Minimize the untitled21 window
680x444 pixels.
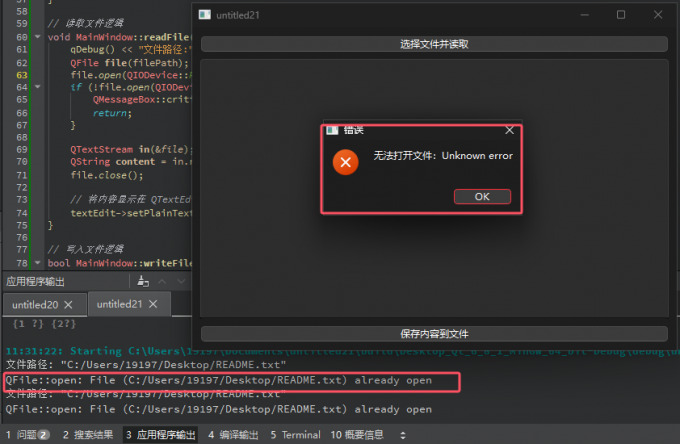coord(585,15)
